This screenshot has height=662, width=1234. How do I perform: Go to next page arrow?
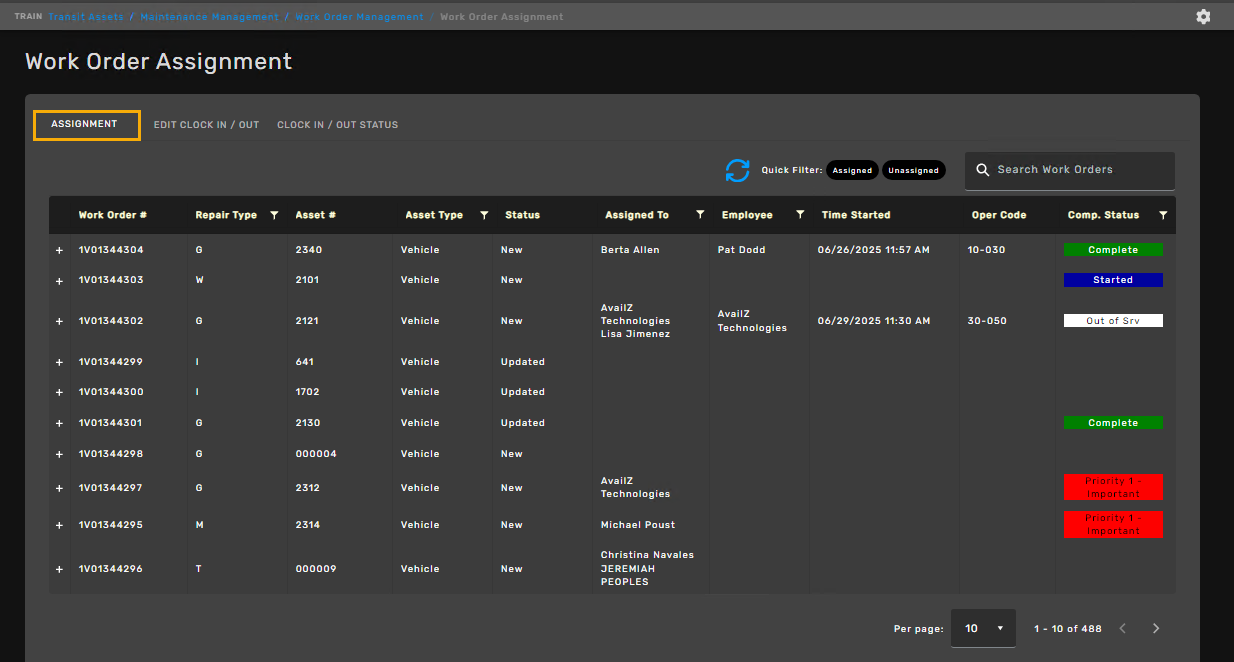[1156, 628]
